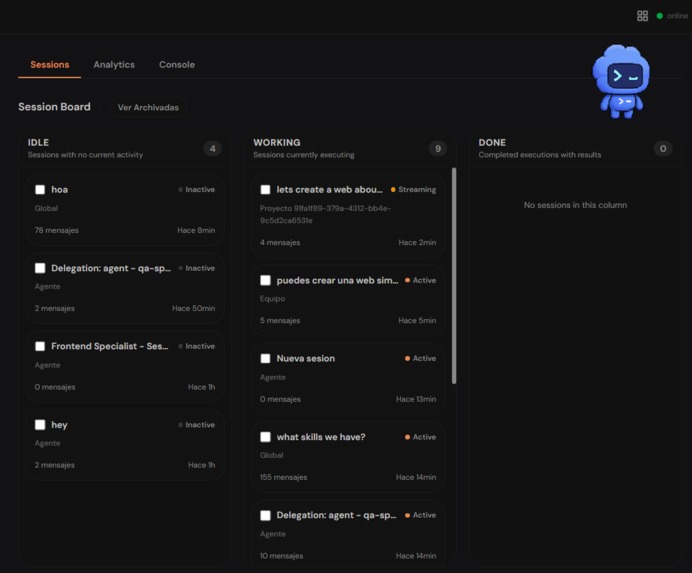
Task: Check 'puedes crear una web sim...' checkbox
Action: click(265, 280)
